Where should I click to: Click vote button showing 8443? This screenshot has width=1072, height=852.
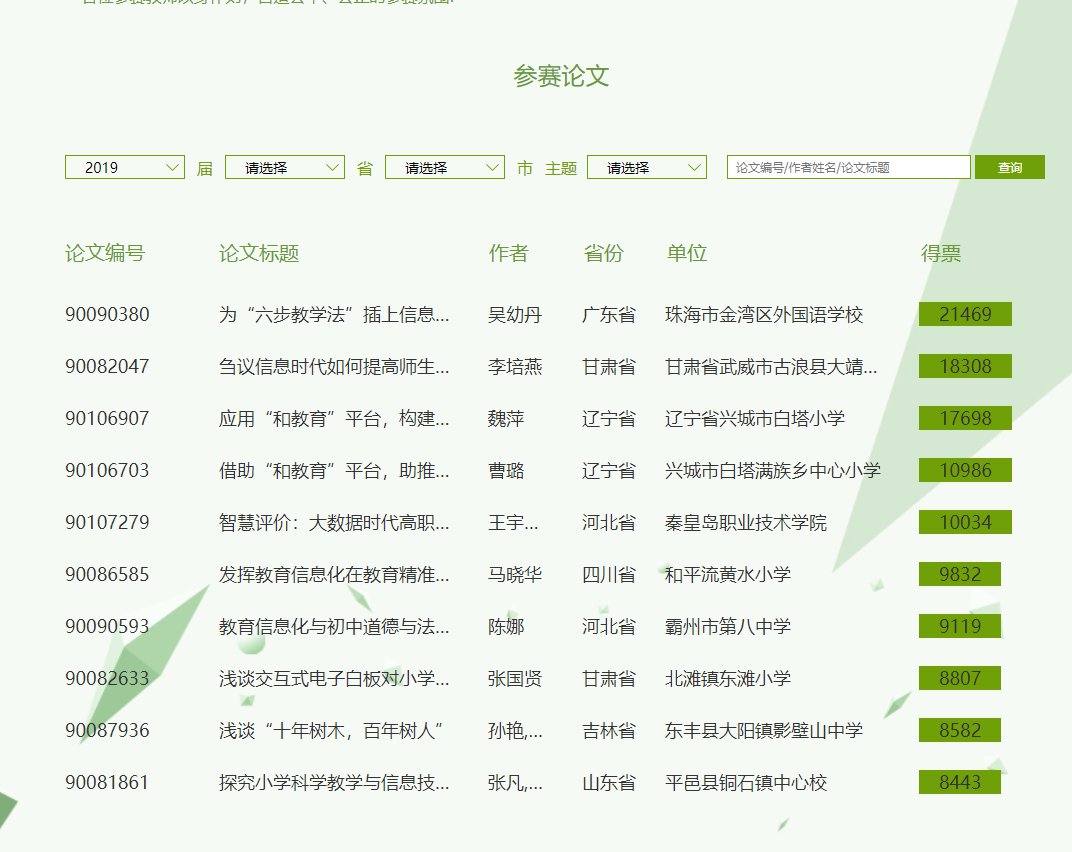point(959,783)
